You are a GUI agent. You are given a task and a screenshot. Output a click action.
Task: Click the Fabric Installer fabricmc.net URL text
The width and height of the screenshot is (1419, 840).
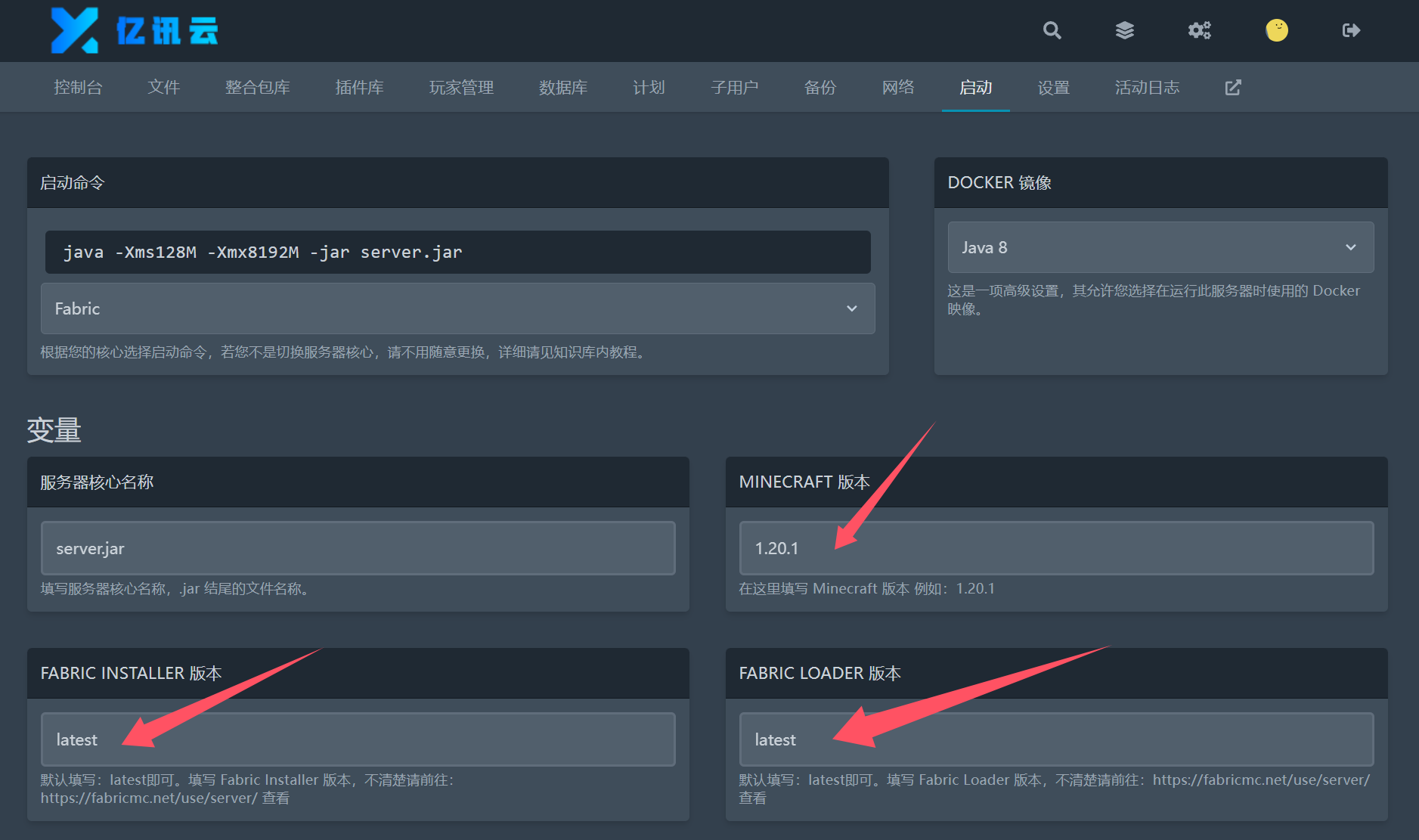tap(149, 798)
